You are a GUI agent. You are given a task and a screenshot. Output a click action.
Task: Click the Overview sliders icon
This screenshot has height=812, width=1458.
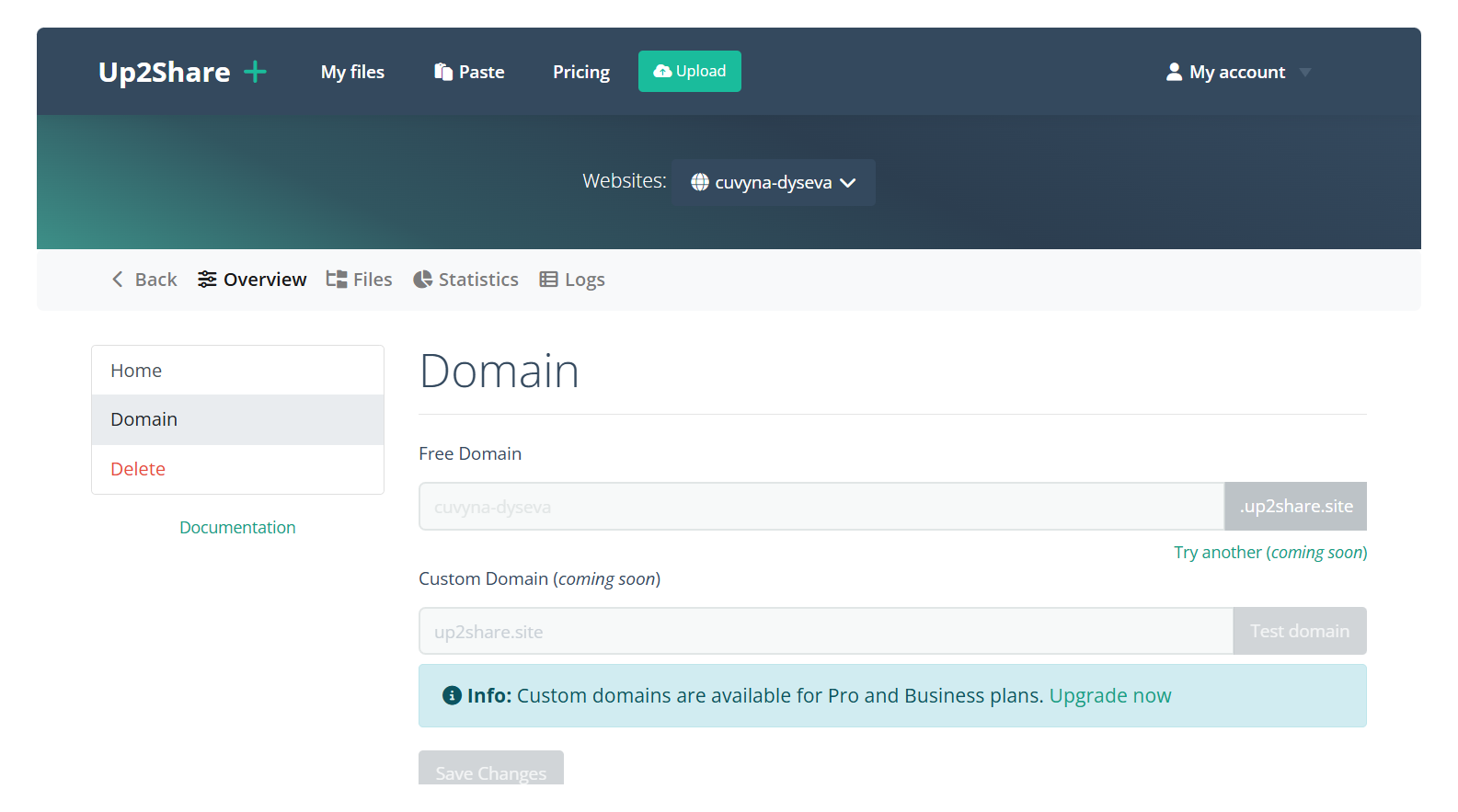(x=207, y=280)
